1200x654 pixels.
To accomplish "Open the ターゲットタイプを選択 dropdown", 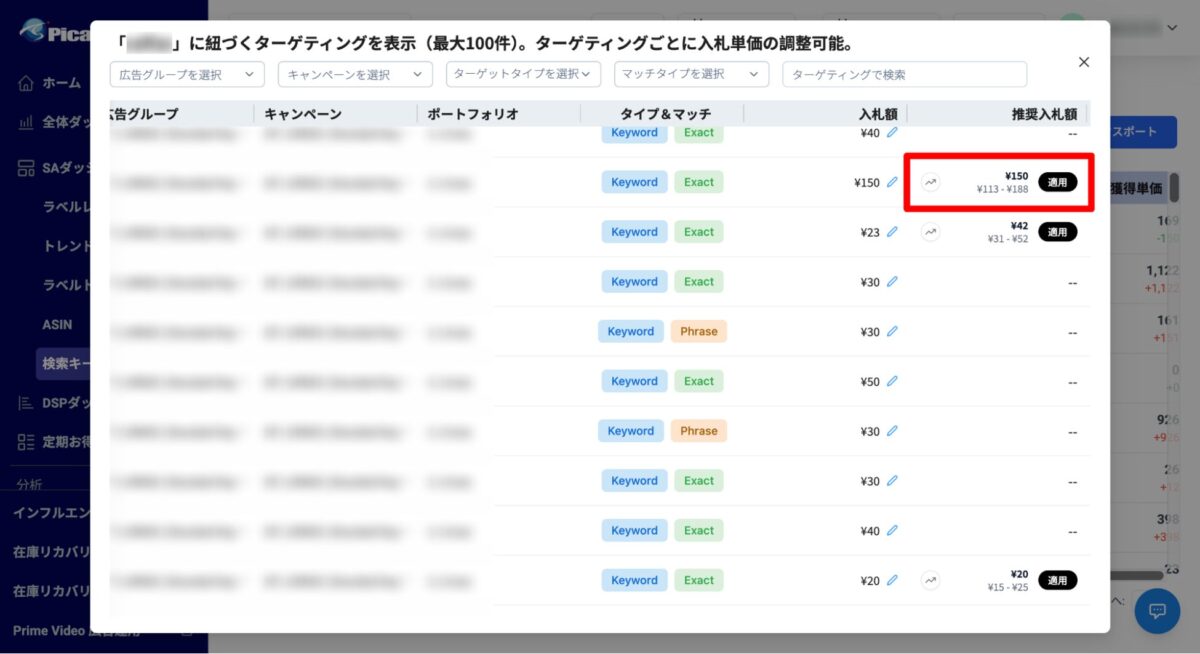I will coord(523,74).
